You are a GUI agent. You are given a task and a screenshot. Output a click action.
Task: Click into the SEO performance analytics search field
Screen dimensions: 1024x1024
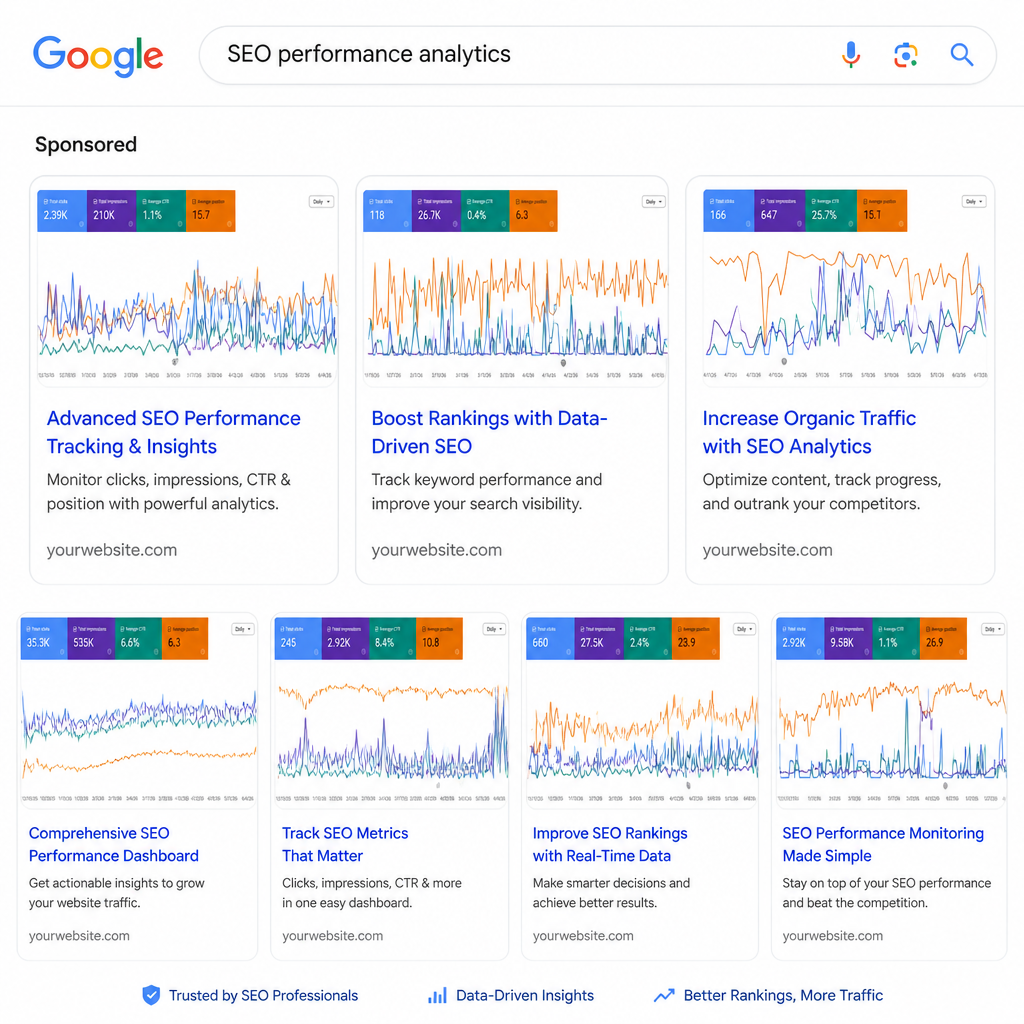[522, 55]
